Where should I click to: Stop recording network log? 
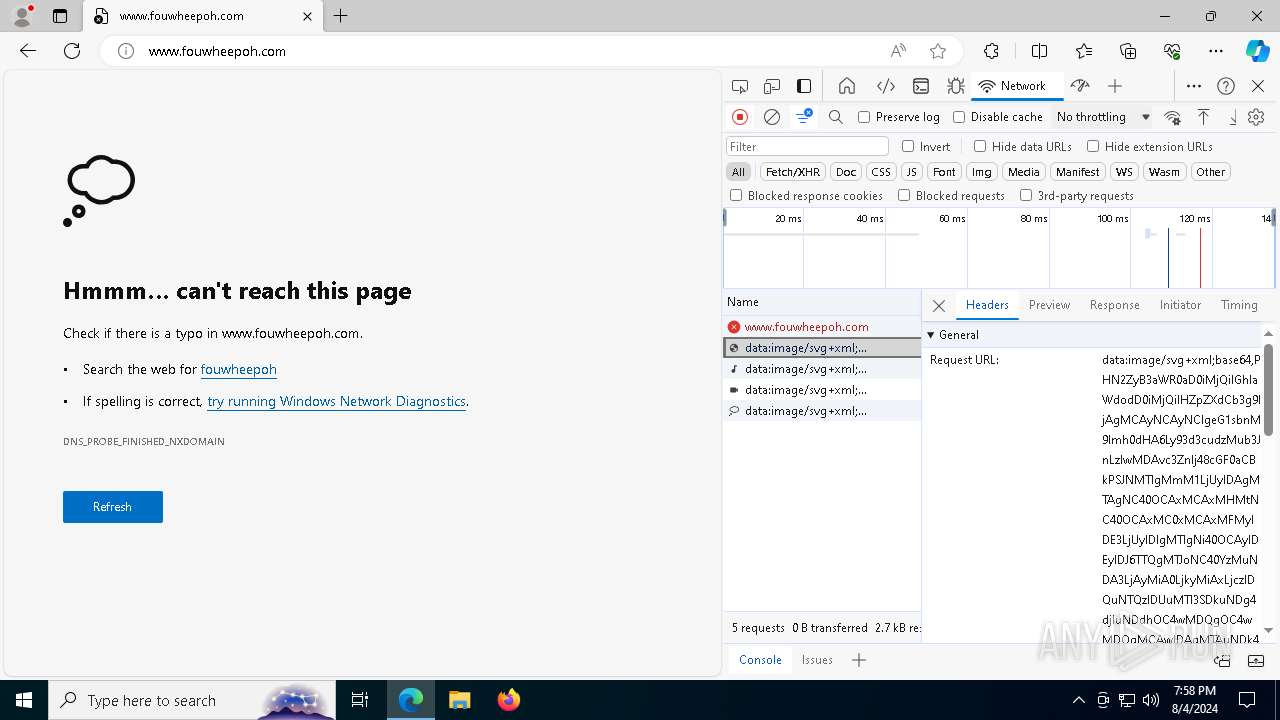(740, 117)
